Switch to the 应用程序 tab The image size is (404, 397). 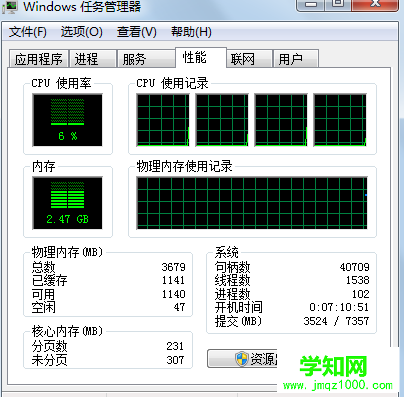coord(39,59)
